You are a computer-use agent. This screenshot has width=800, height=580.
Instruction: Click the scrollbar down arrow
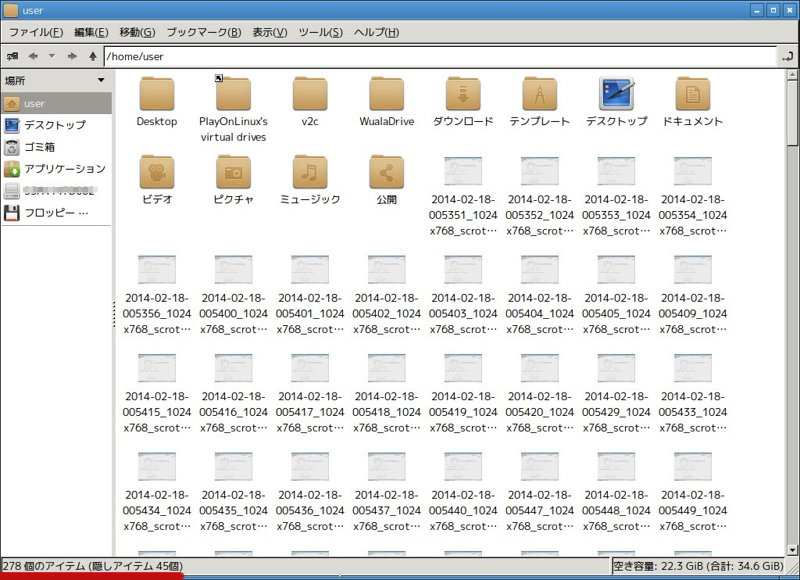pyautogui.click(x=792, y=550)
